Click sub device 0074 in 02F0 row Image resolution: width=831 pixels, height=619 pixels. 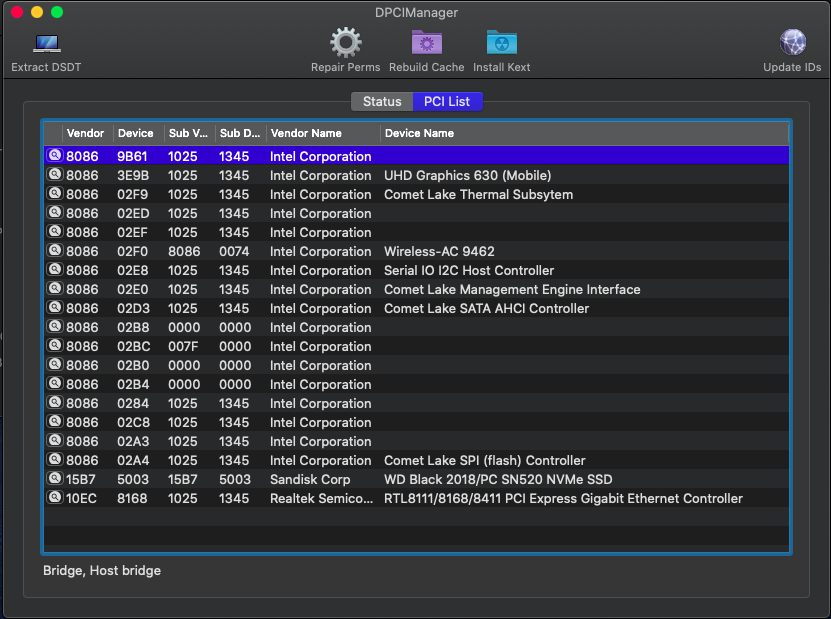(234, 251)
